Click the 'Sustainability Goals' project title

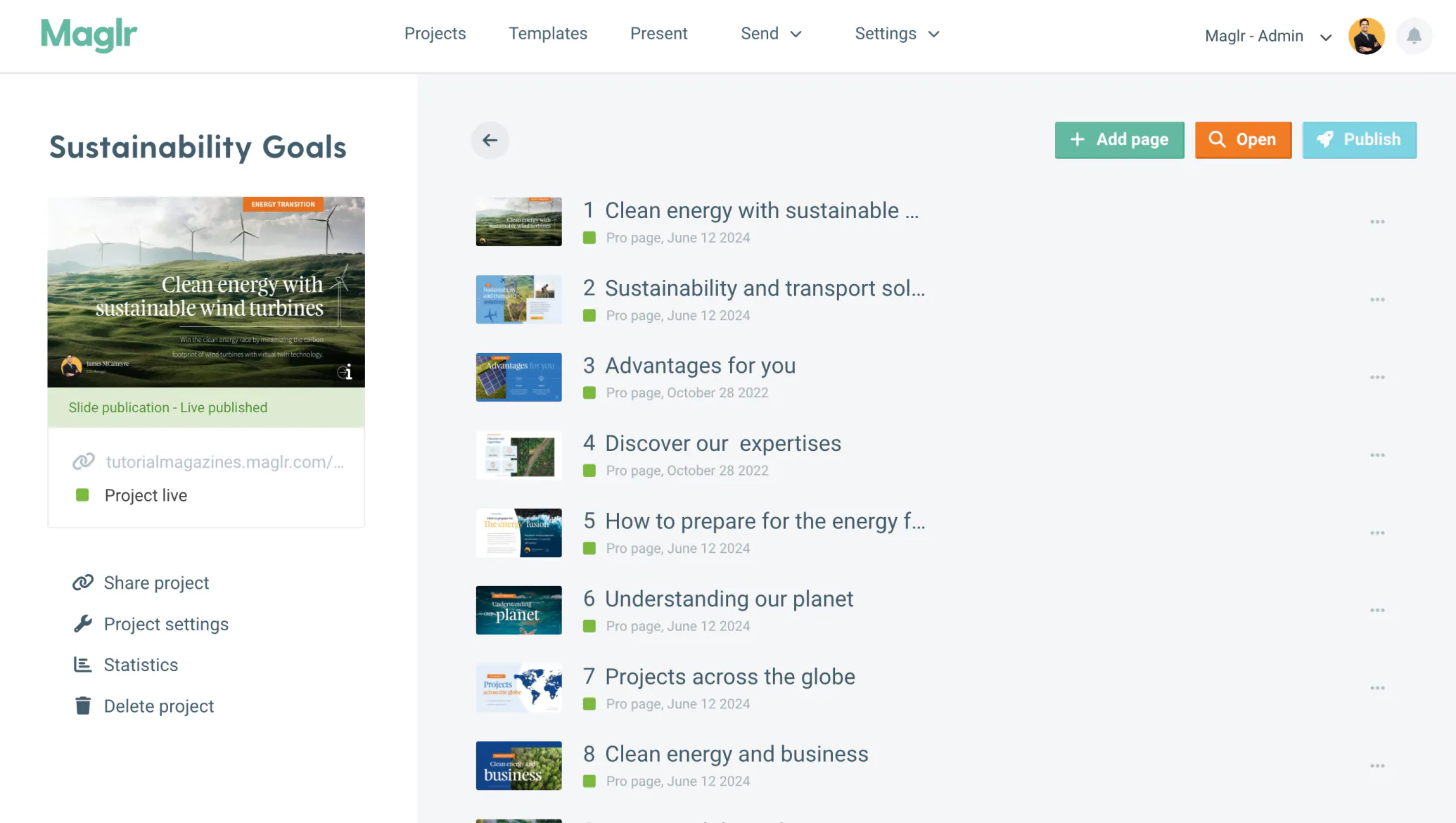tap(198, 147)
